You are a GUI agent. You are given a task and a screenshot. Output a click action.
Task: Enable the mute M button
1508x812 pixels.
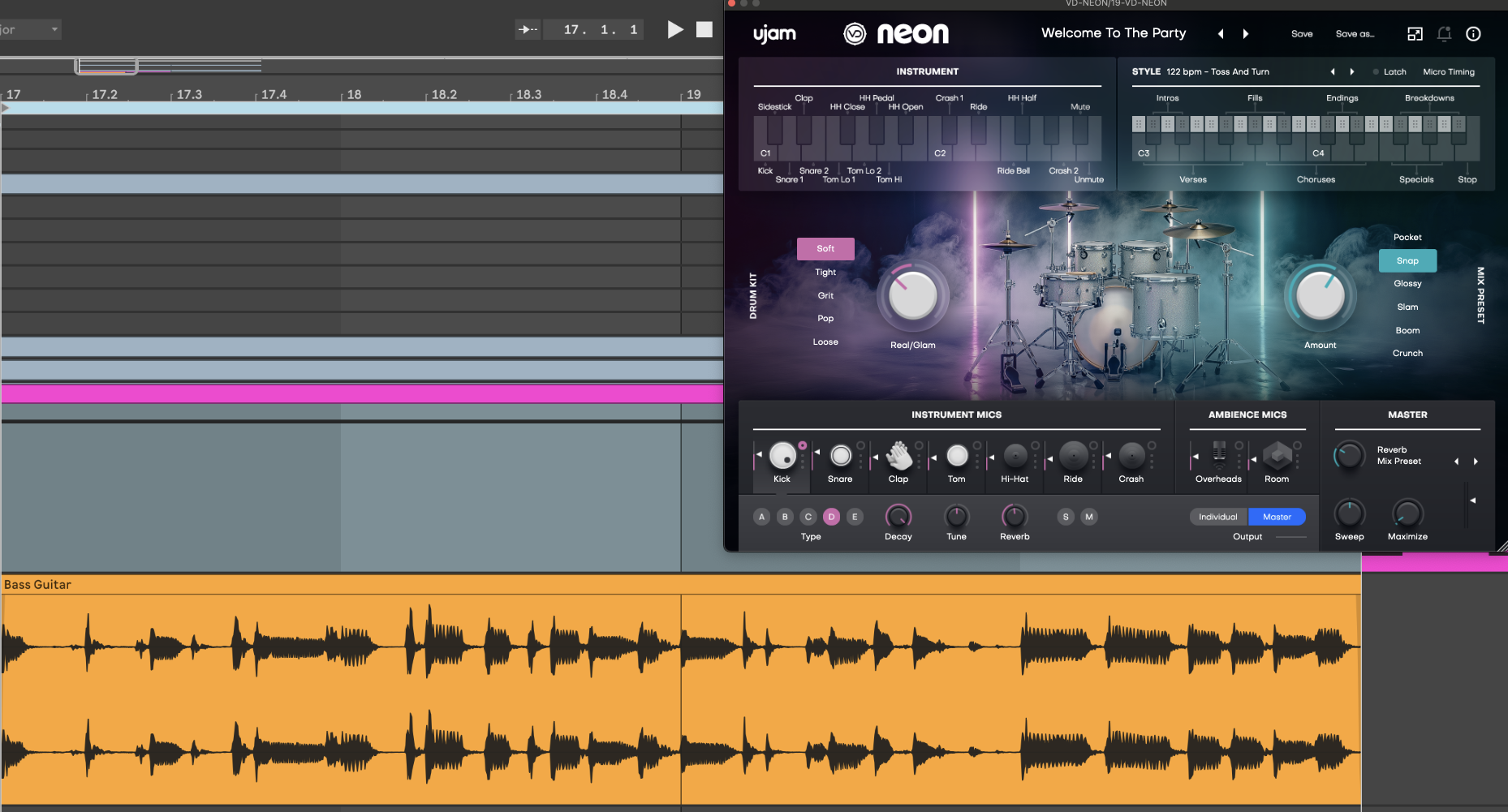tap(1089, 517)
